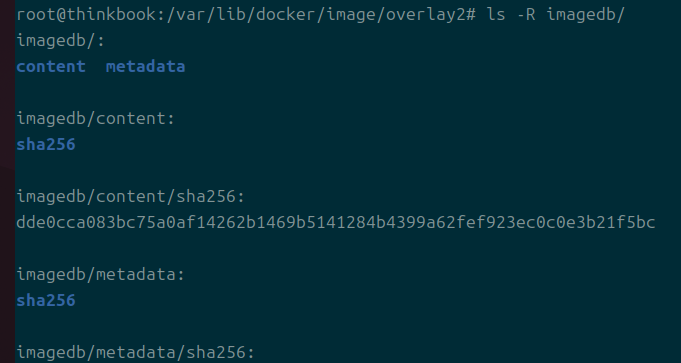Click the 'thinkbook' hostname in the prompt
This screenshot has height=363, width=681.
112,14
